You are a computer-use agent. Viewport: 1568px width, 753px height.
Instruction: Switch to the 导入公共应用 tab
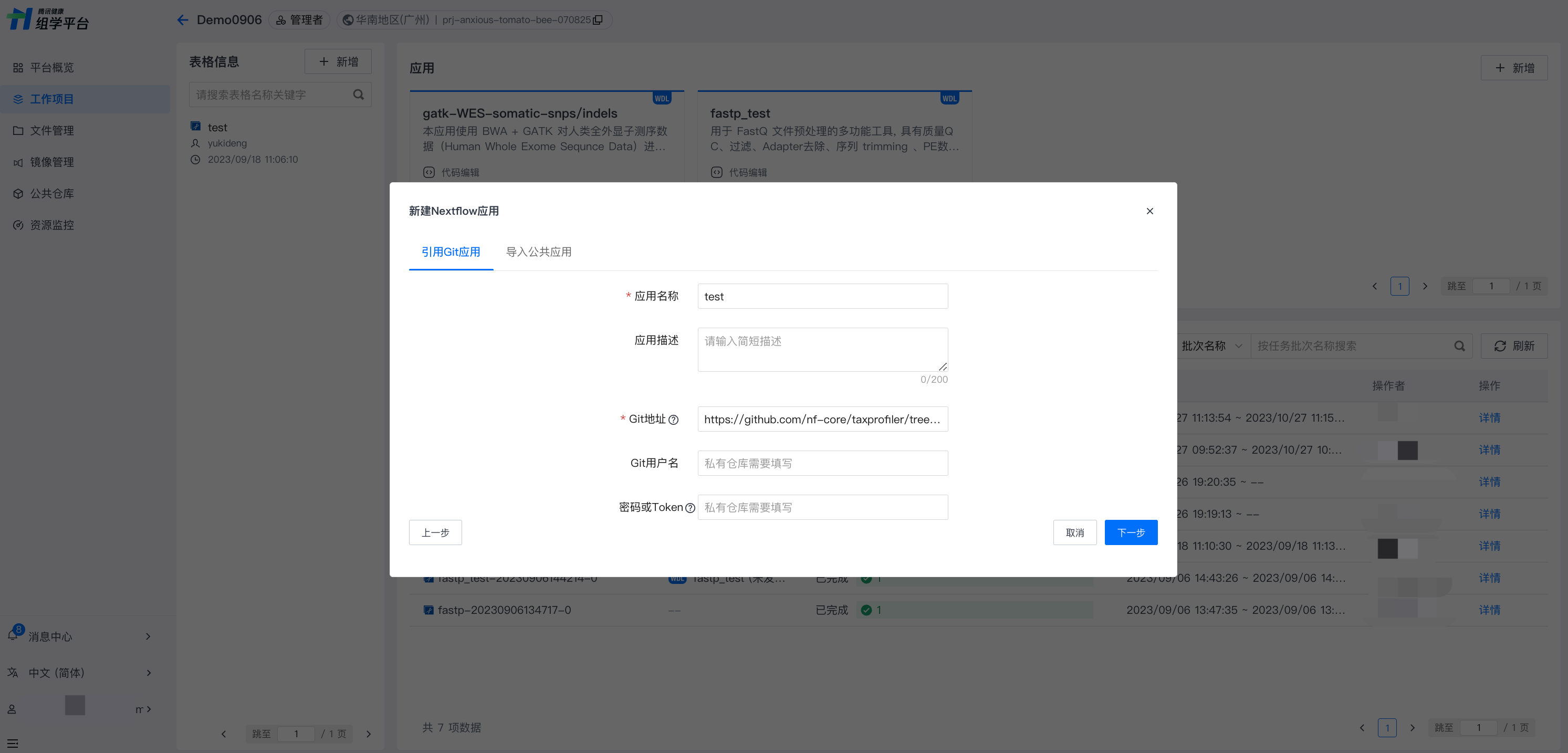(538, 252)
